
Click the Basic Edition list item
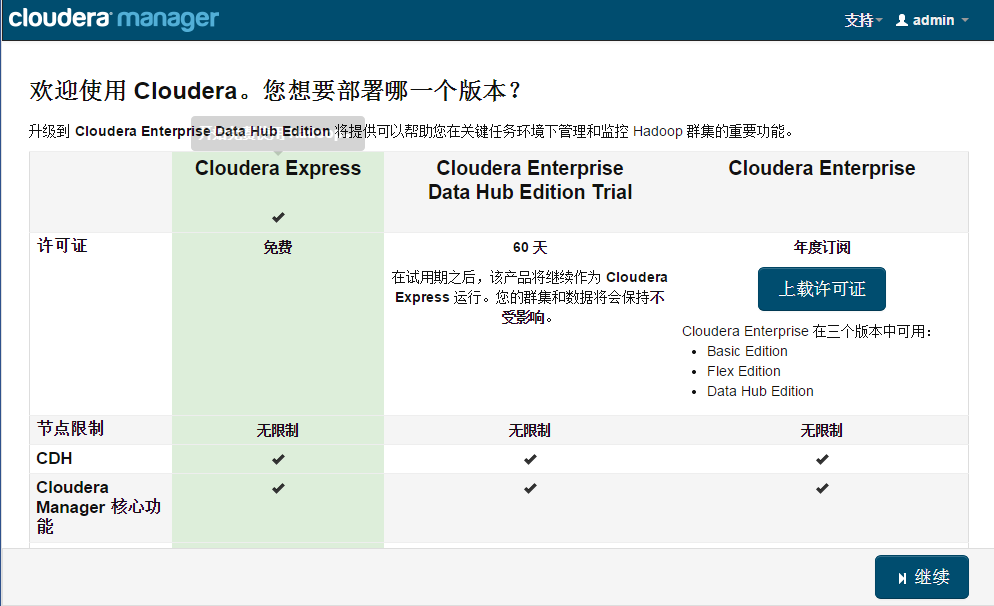747,351
